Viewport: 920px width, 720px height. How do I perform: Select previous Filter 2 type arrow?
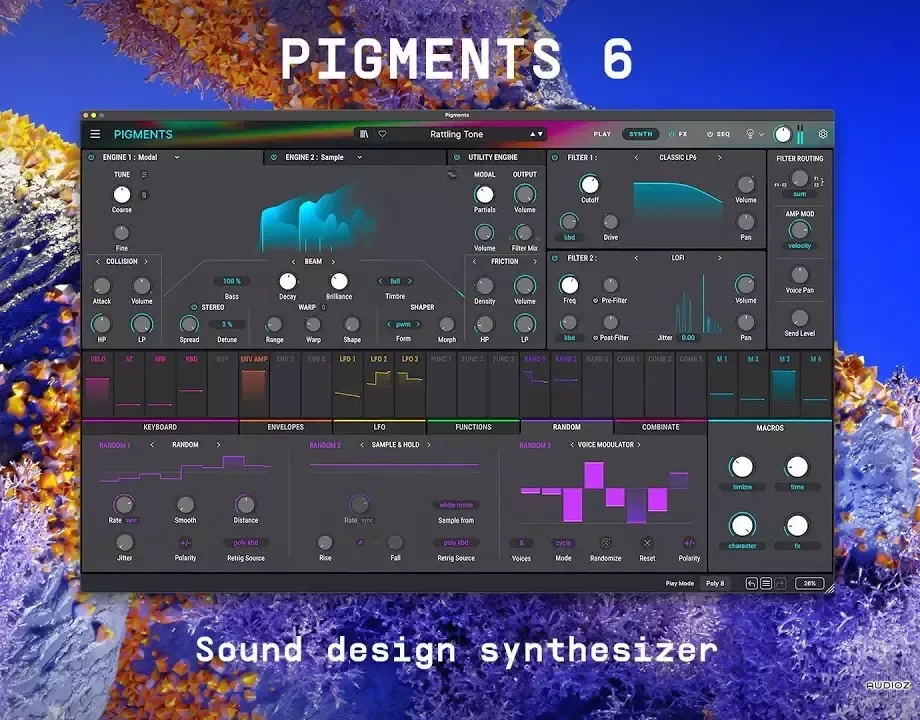(636, 258)
